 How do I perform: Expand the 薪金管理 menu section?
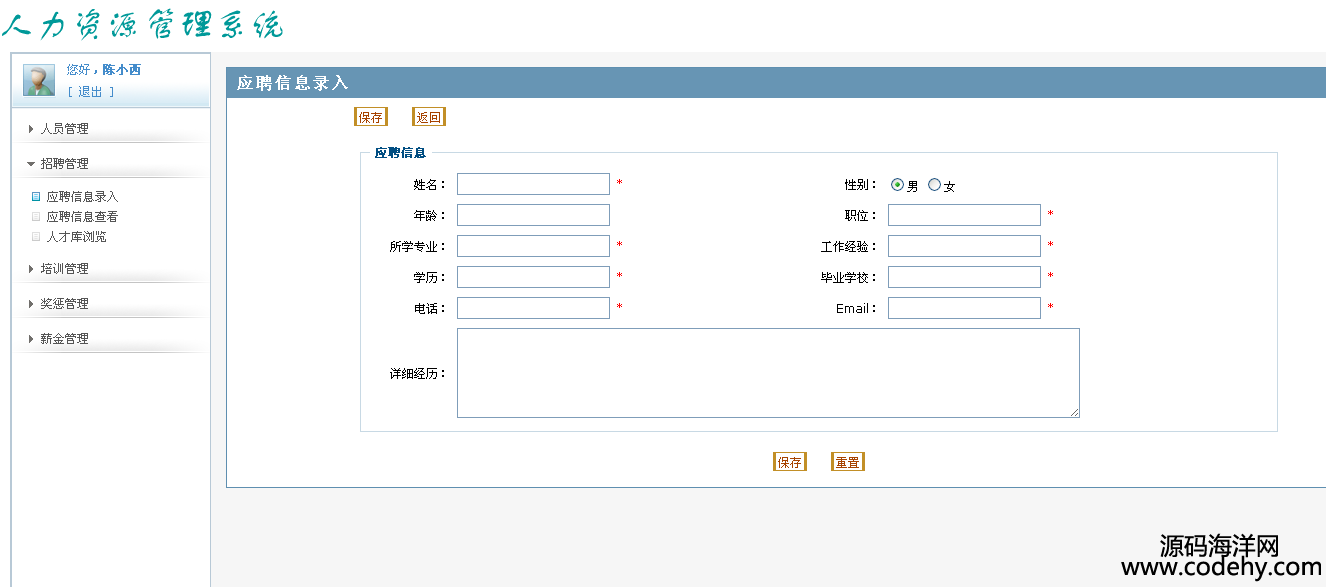64,339
